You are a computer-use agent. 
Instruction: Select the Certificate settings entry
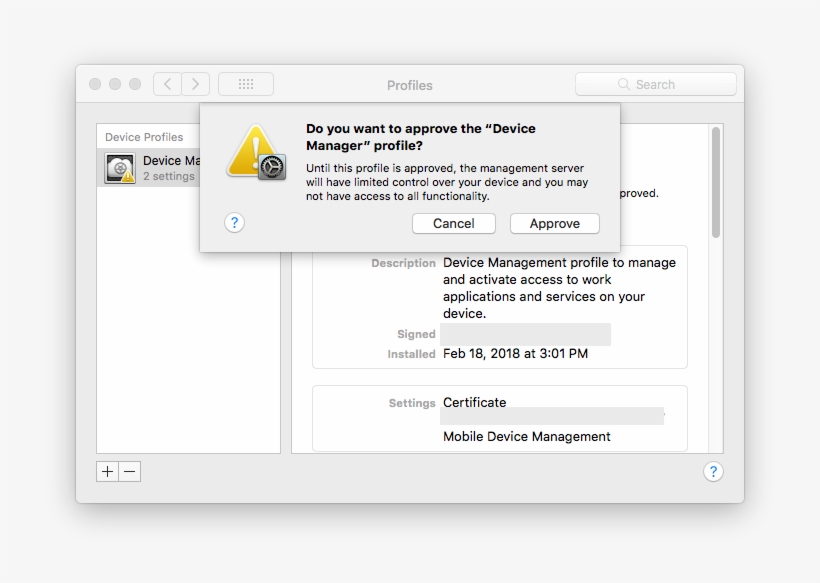coord(474,403)
